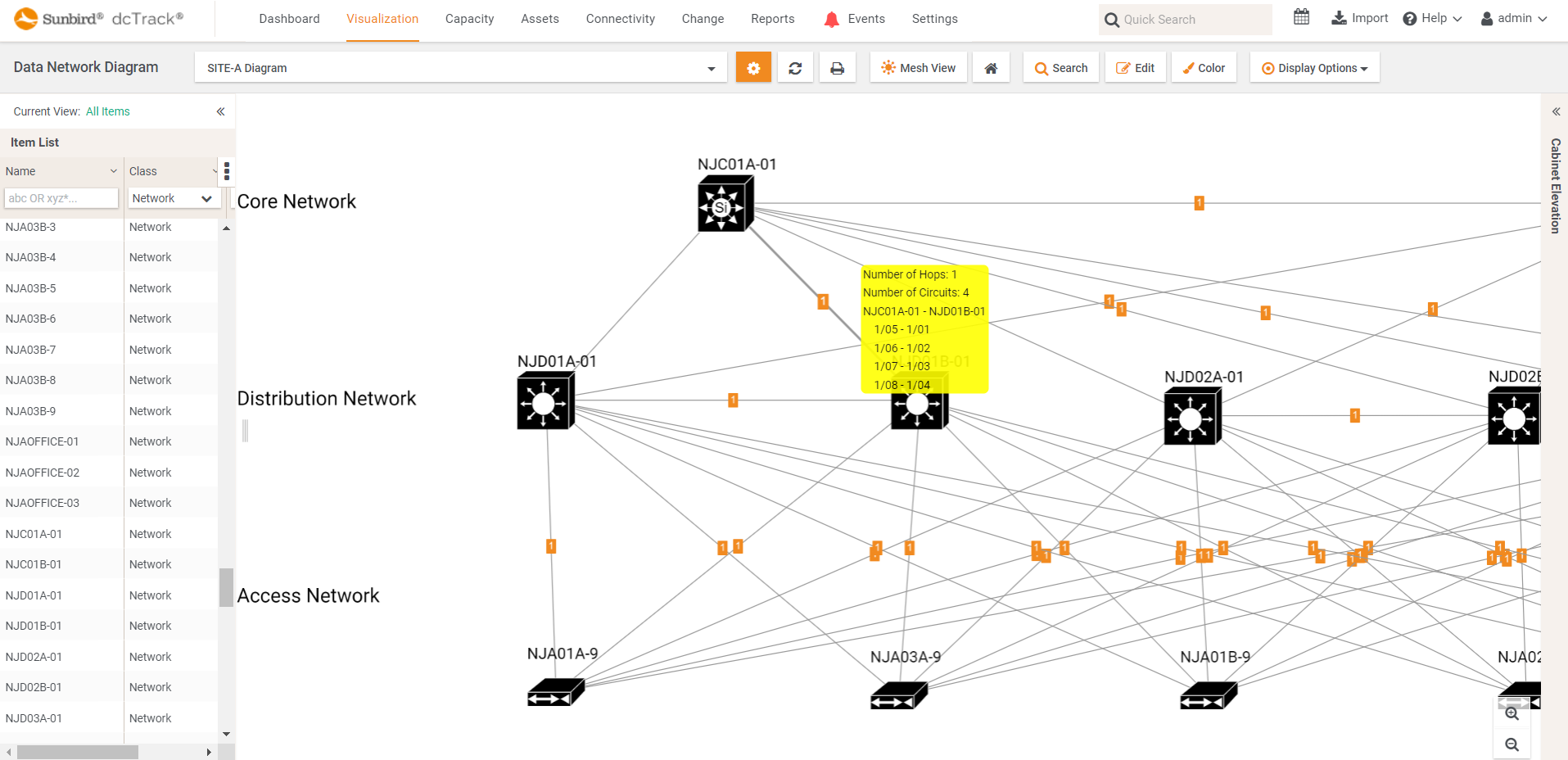This screenshot has height=760, width=1568.
Task: Click the Quick Search magnifier icon
Action: 1111,19
